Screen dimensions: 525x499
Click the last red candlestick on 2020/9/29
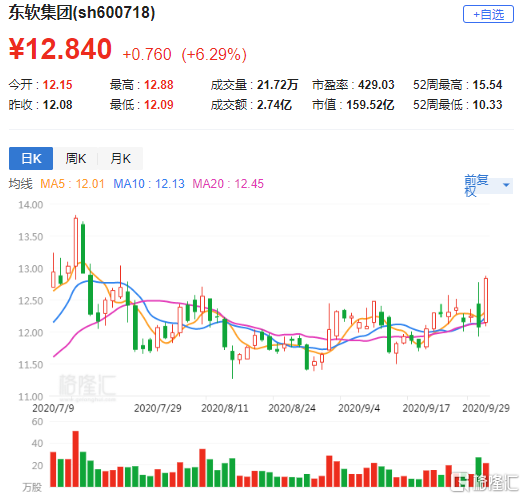point(485,300)
